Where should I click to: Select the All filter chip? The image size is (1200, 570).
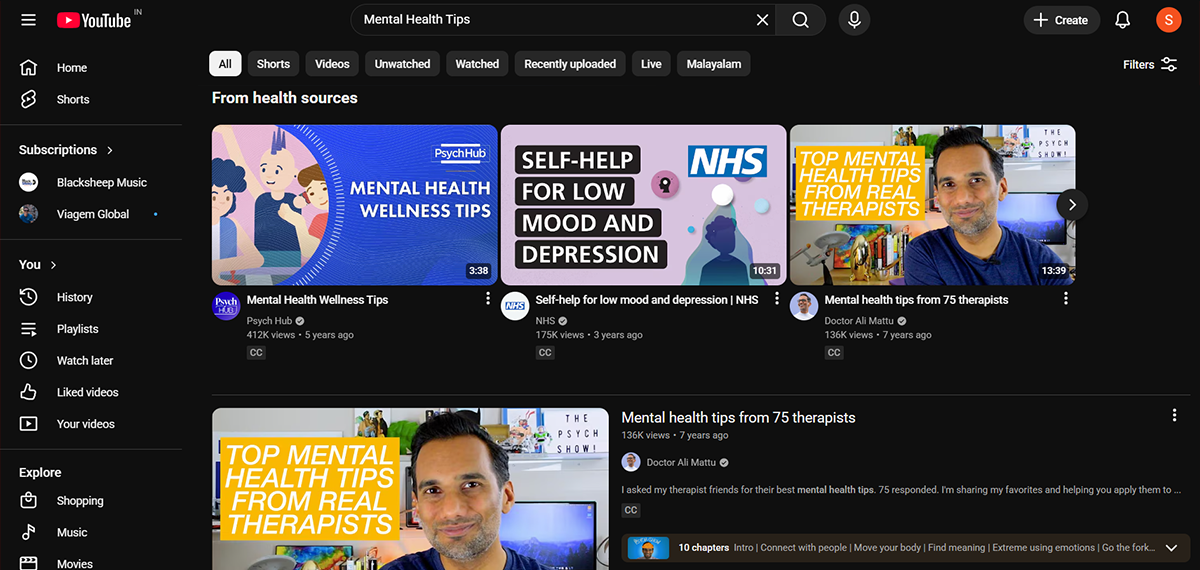click(x=225, y=64)
